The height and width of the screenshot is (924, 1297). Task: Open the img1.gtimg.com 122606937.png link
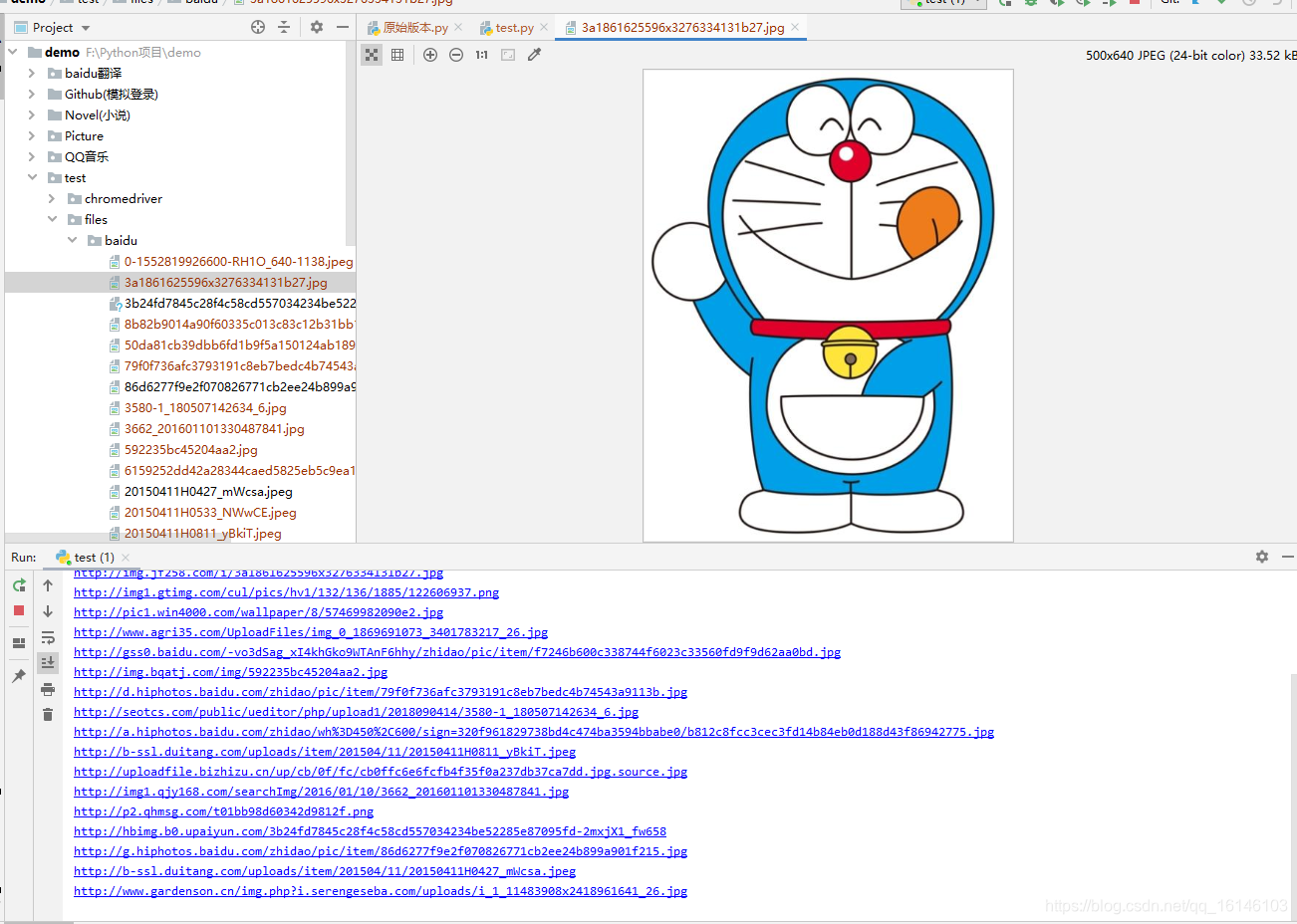click(286, 592)
